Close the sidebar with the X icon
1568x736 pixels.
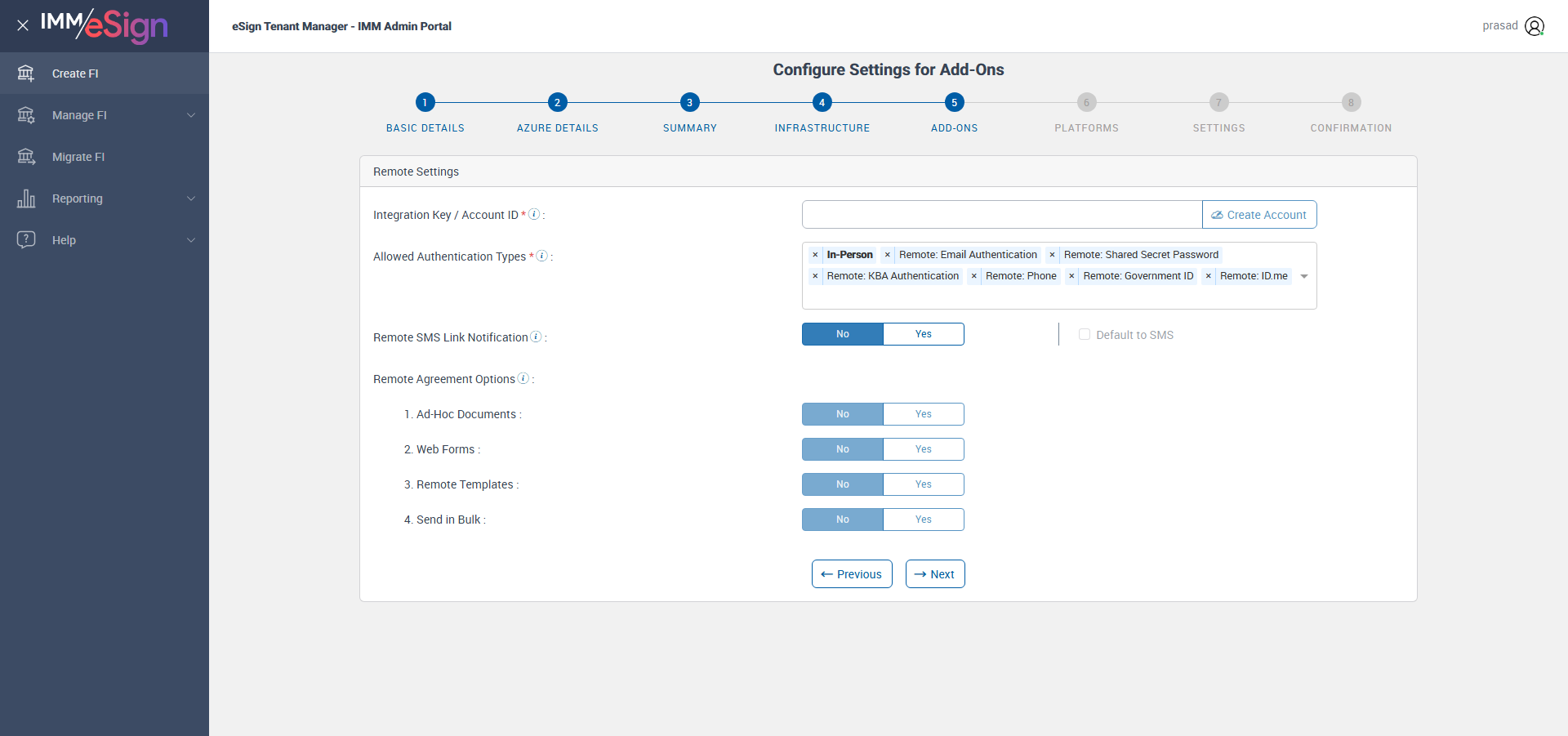tap(23, 25)
